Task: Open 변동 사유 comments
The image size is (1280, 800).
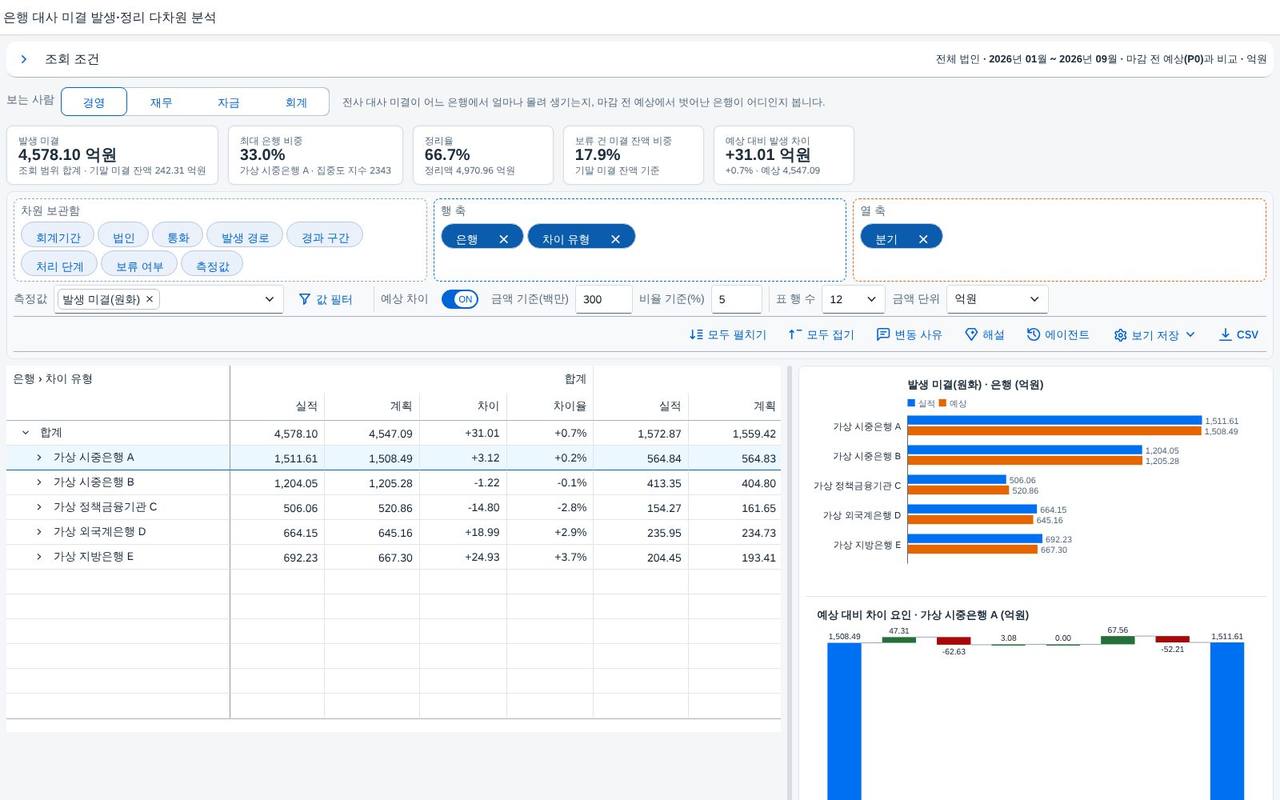Action: 909,335
